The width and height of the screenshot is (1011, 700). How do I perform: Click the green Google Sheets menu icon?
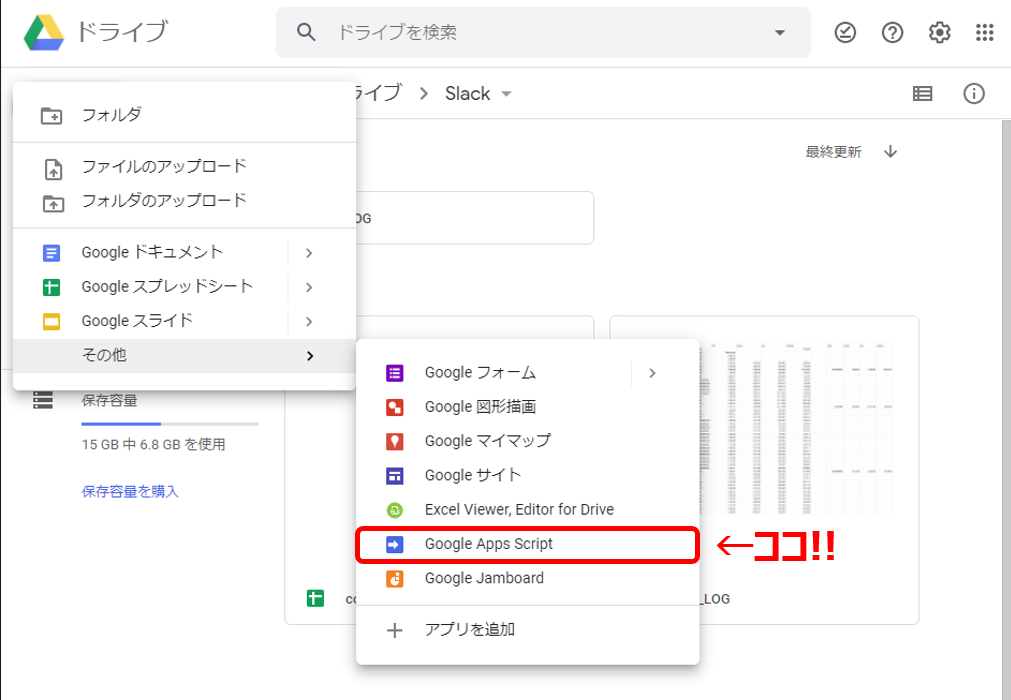52,287
